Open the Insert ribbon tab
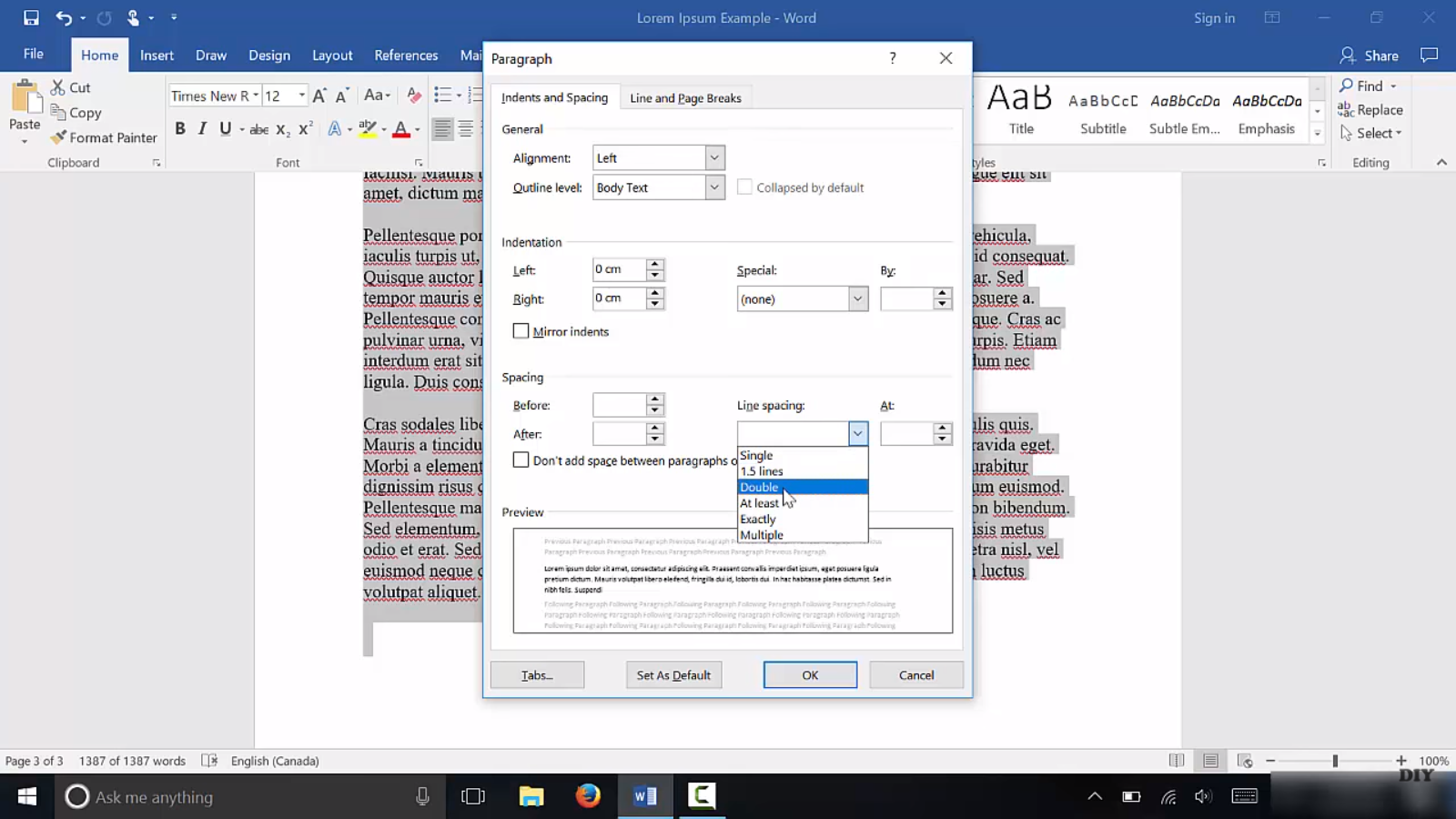 click(157, 56)
